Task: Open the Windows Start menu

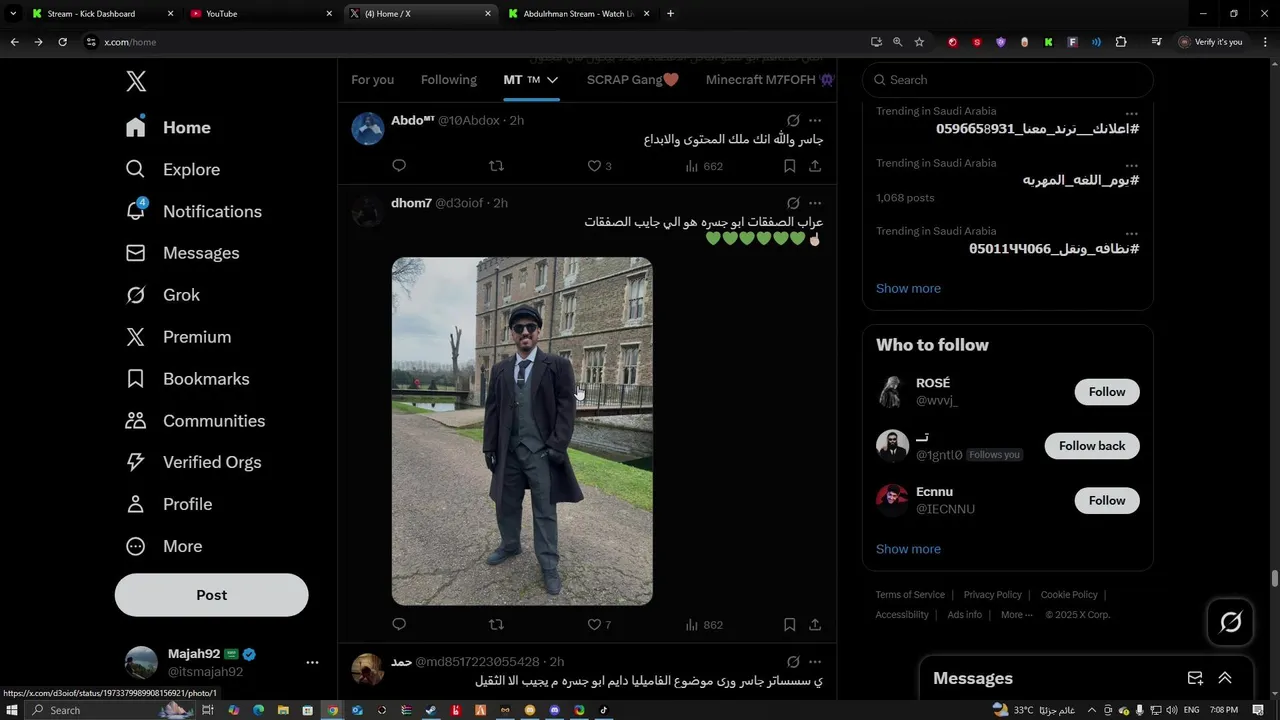Action: (12, 710)
